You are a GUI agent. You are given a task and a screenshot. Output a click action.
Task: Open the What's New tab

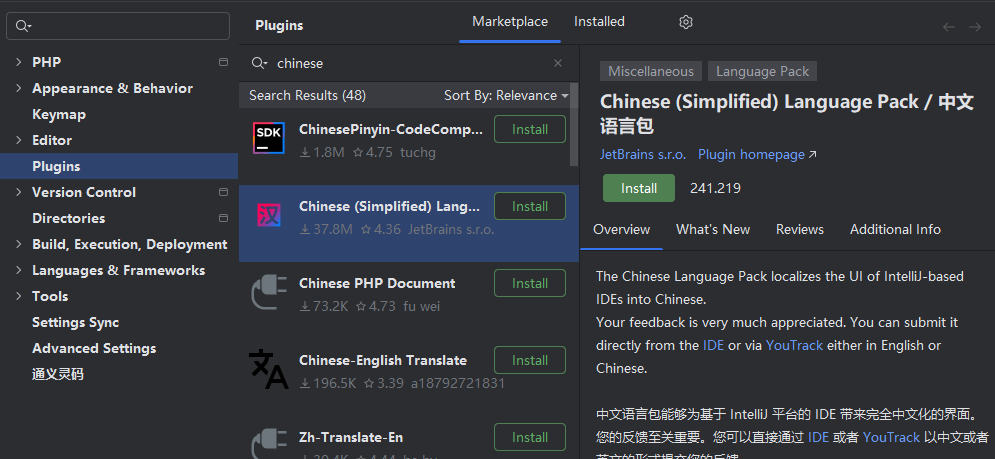[713, 229]
